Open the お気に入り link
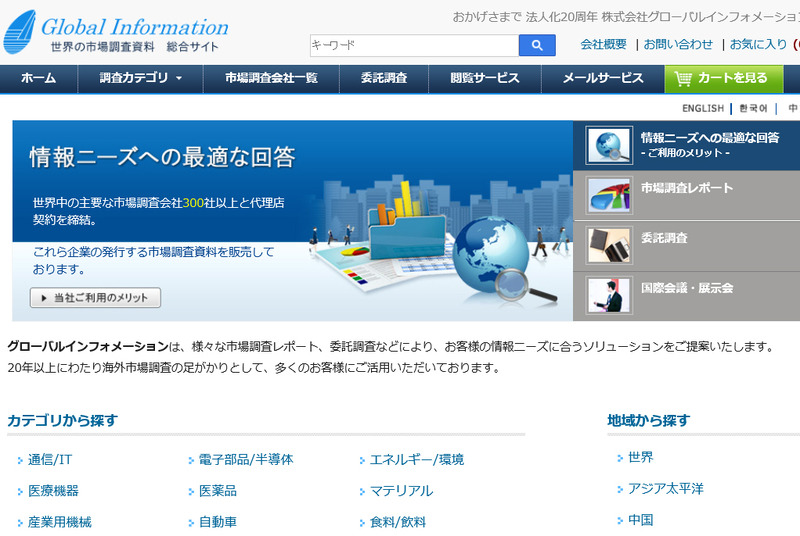Viewport: 800px width, 536px height. [758, 44]
